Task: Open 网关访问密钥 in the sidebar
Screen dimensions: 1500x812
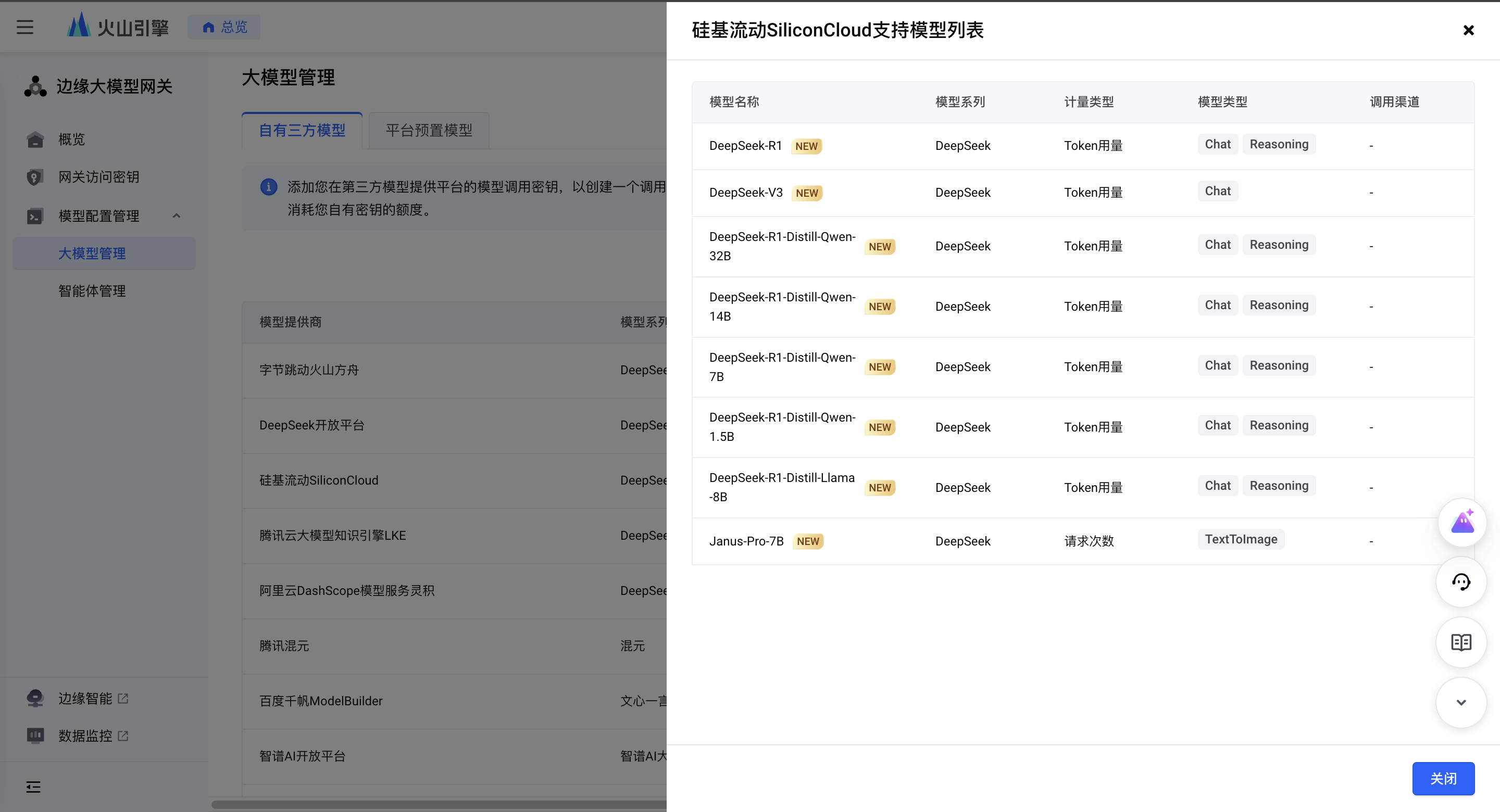Action: point(98,177)
